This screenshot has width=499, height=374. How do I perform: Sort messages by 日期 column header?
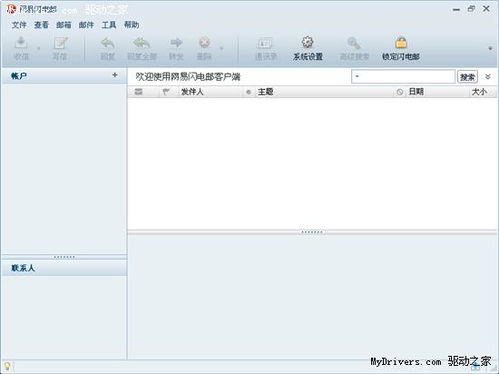[416, 92]
